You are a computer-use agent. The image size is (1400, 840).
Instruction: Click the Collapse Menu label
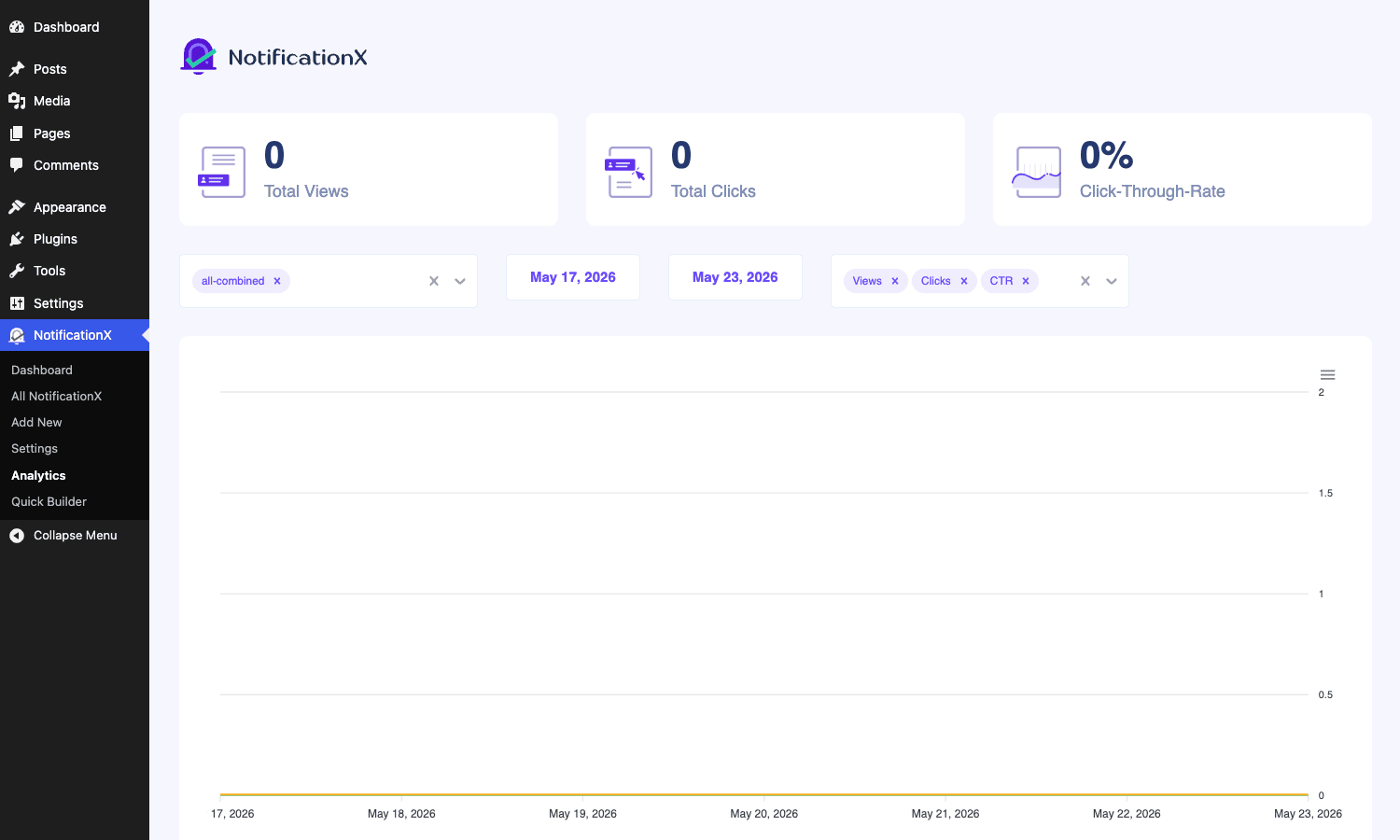(x=76, y=536)
